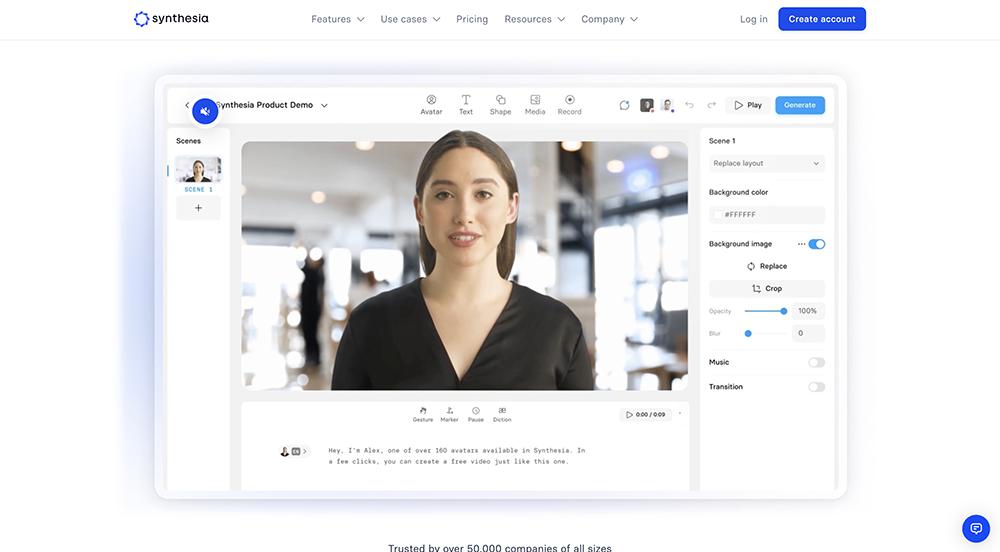Open the Media tool
The height and width of the screenshot is (552, 1000).
coord(535,105)
